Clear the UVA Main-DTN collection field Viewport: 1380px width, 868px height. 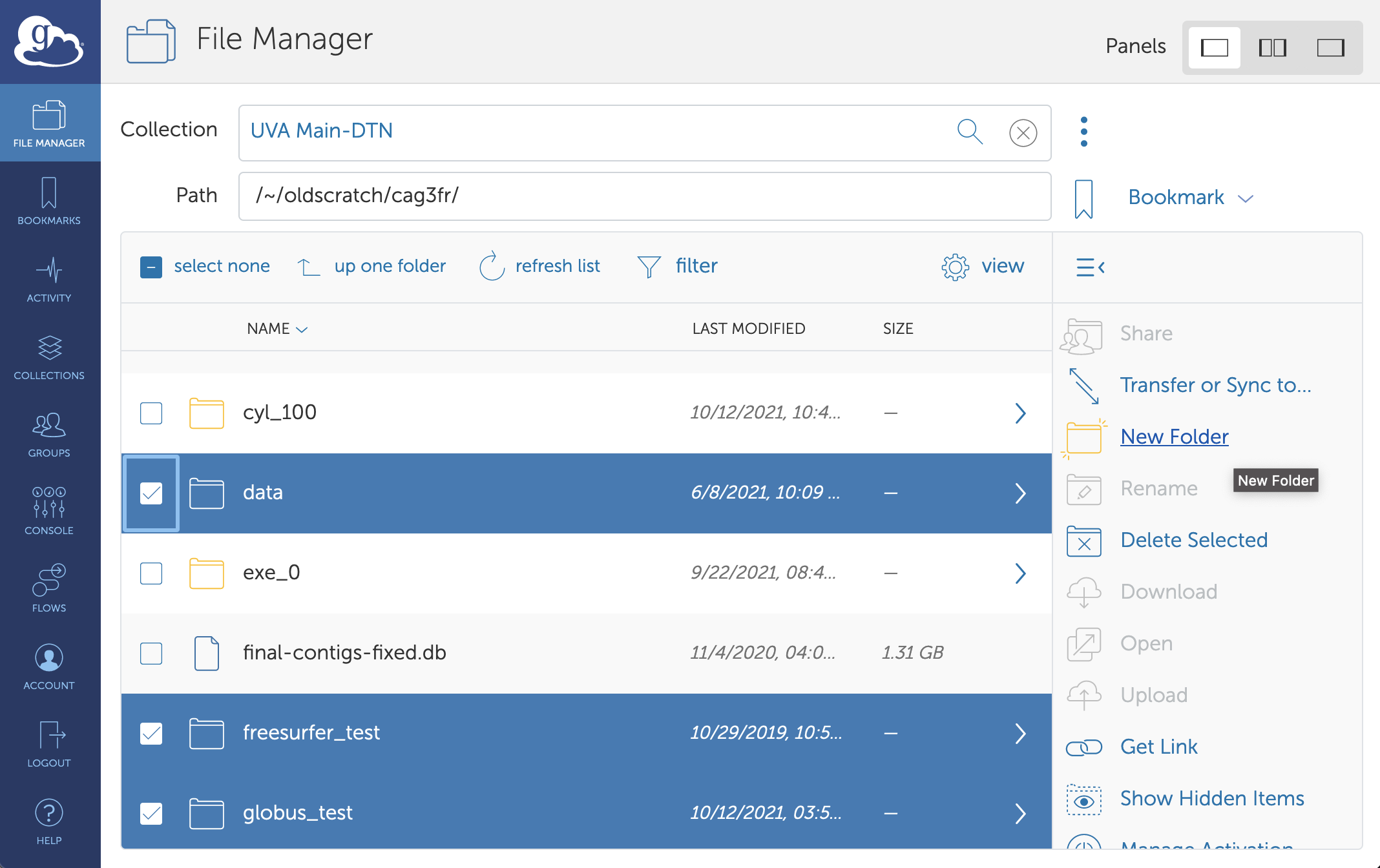click(x=1023, y=133)
